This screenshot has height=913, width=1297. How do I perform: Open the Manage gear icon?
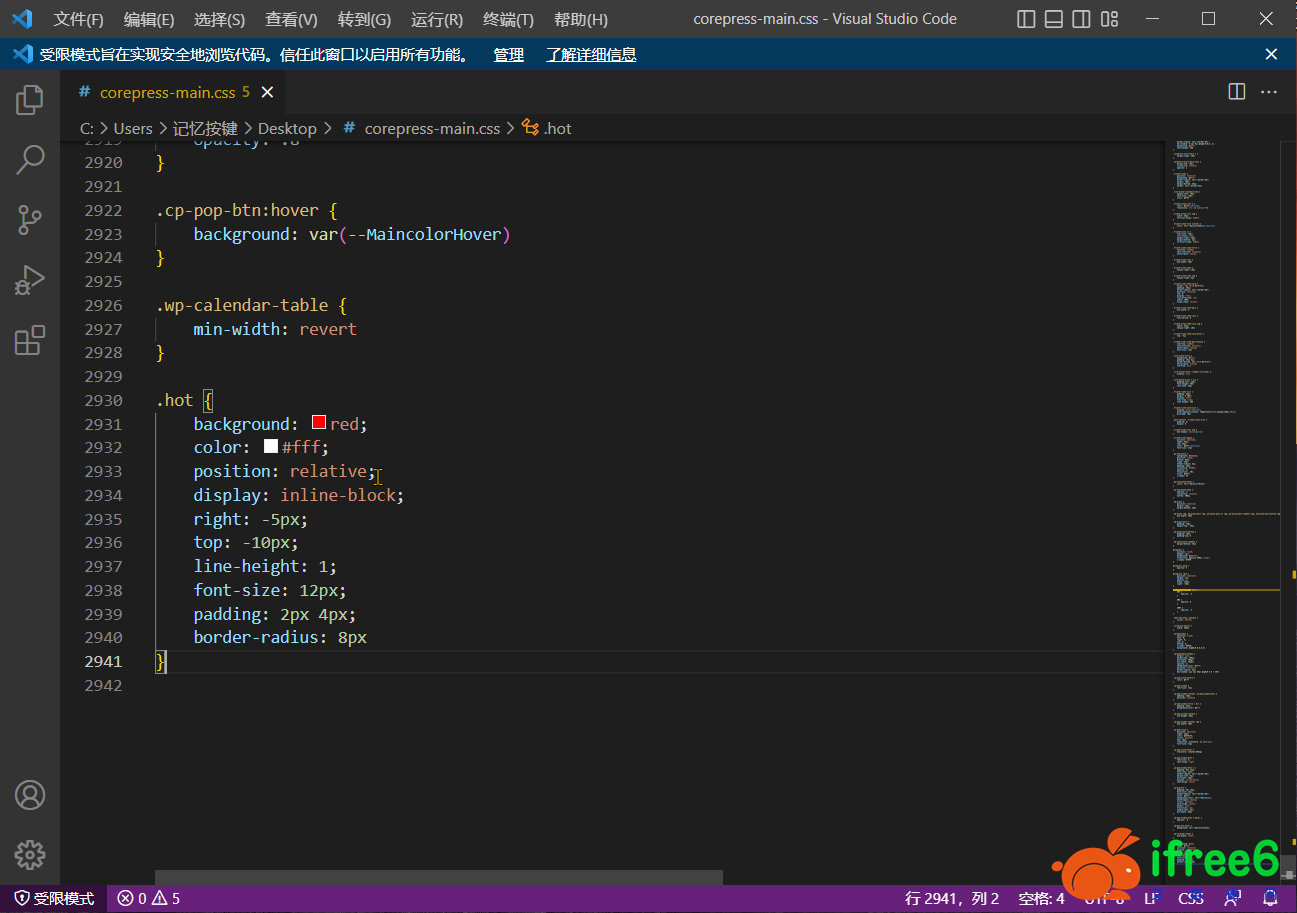pos(30,854)
